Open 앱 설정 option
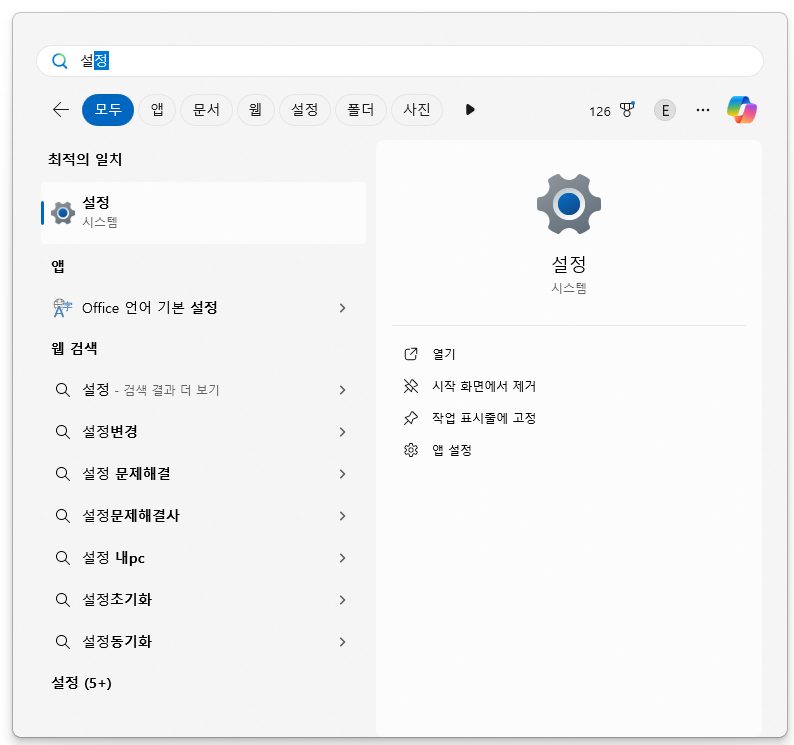The height and width of the screenshot is (745, 794). [452, 450]
